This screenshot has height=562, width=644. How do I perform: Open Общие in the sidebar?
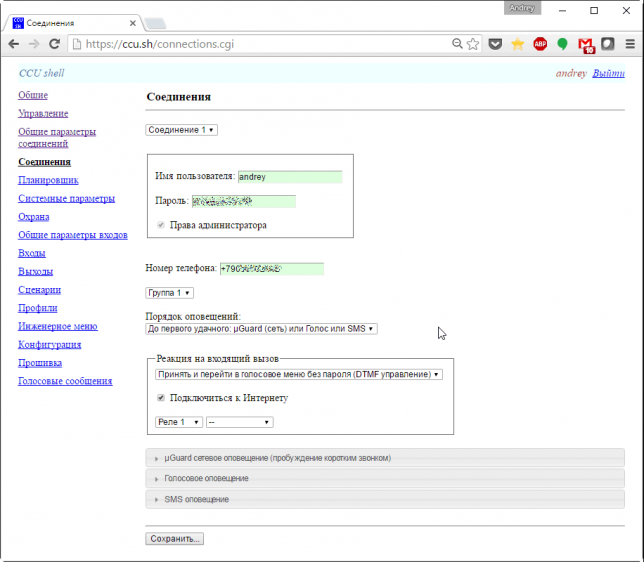(x=33, y=95)
